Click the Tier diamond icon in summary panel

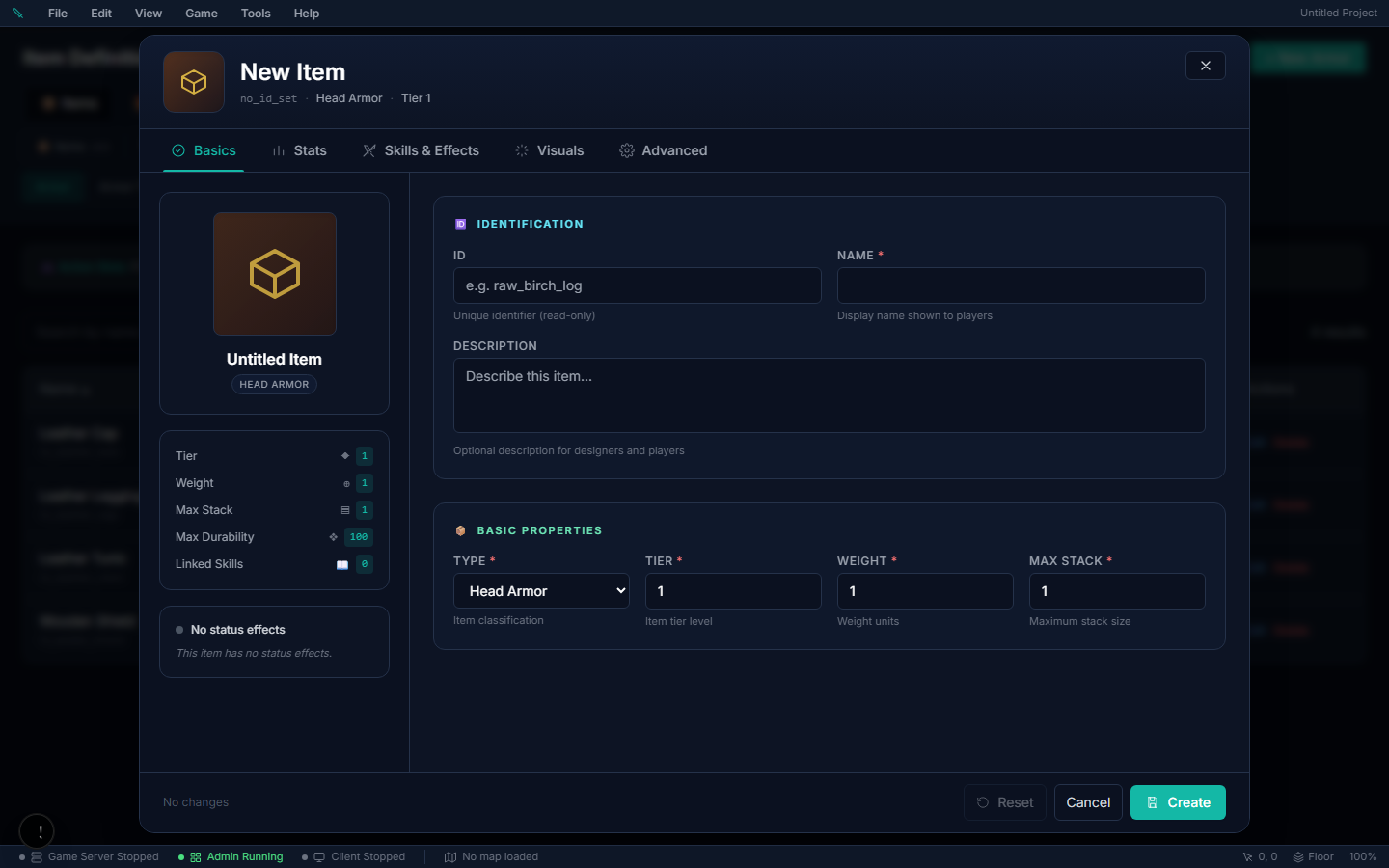345,456
